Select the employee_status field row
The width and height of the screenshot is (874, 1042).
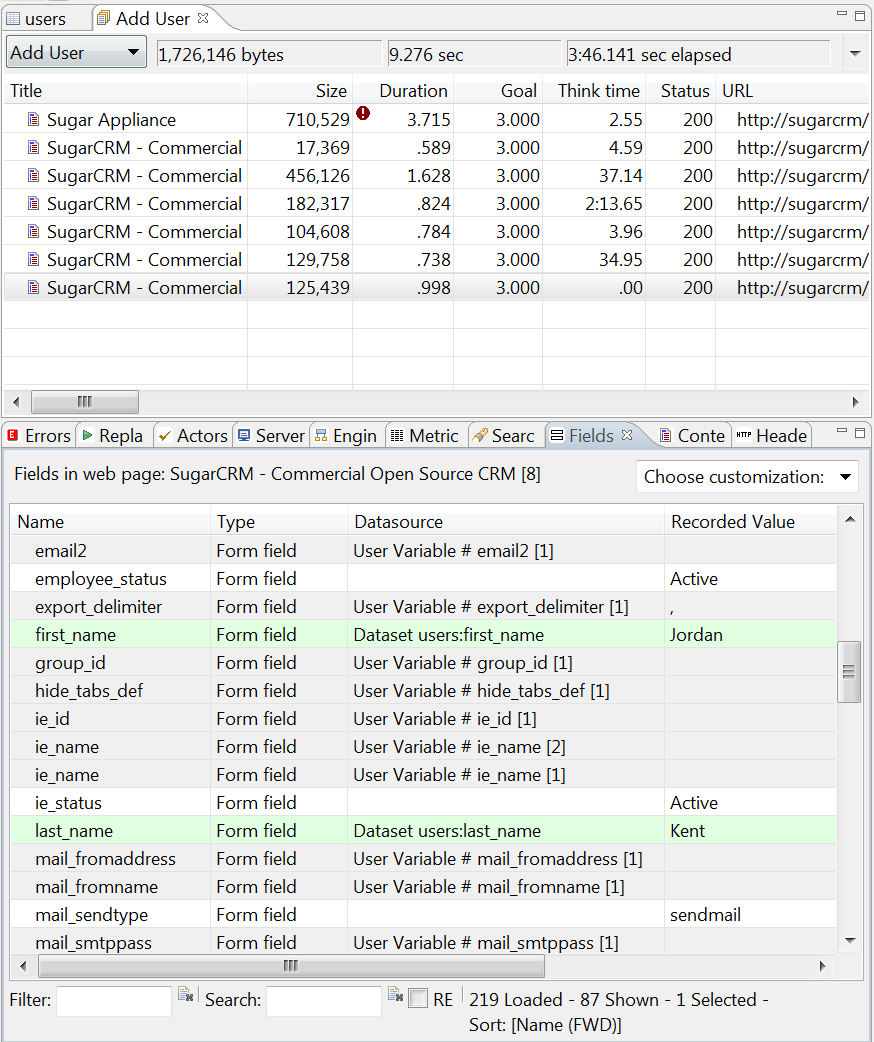click(423, 579)
